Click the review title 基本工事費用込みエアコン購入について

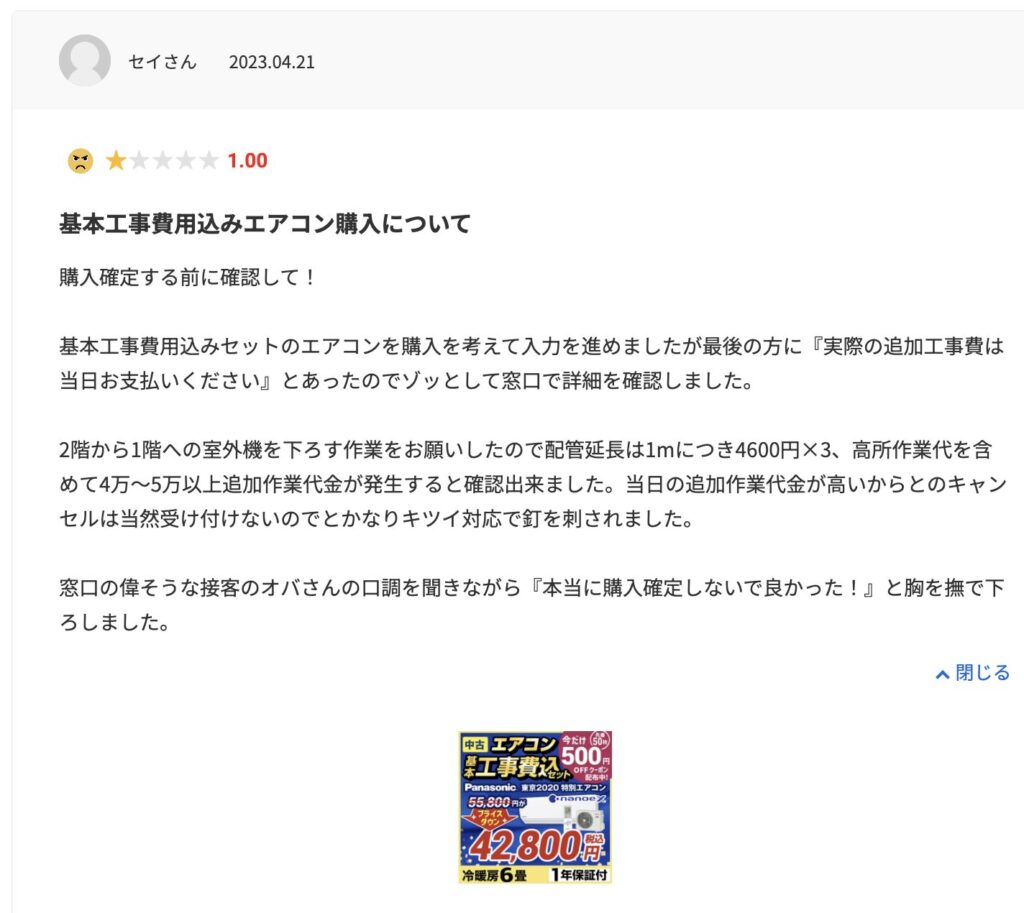[x=264, y=224]
